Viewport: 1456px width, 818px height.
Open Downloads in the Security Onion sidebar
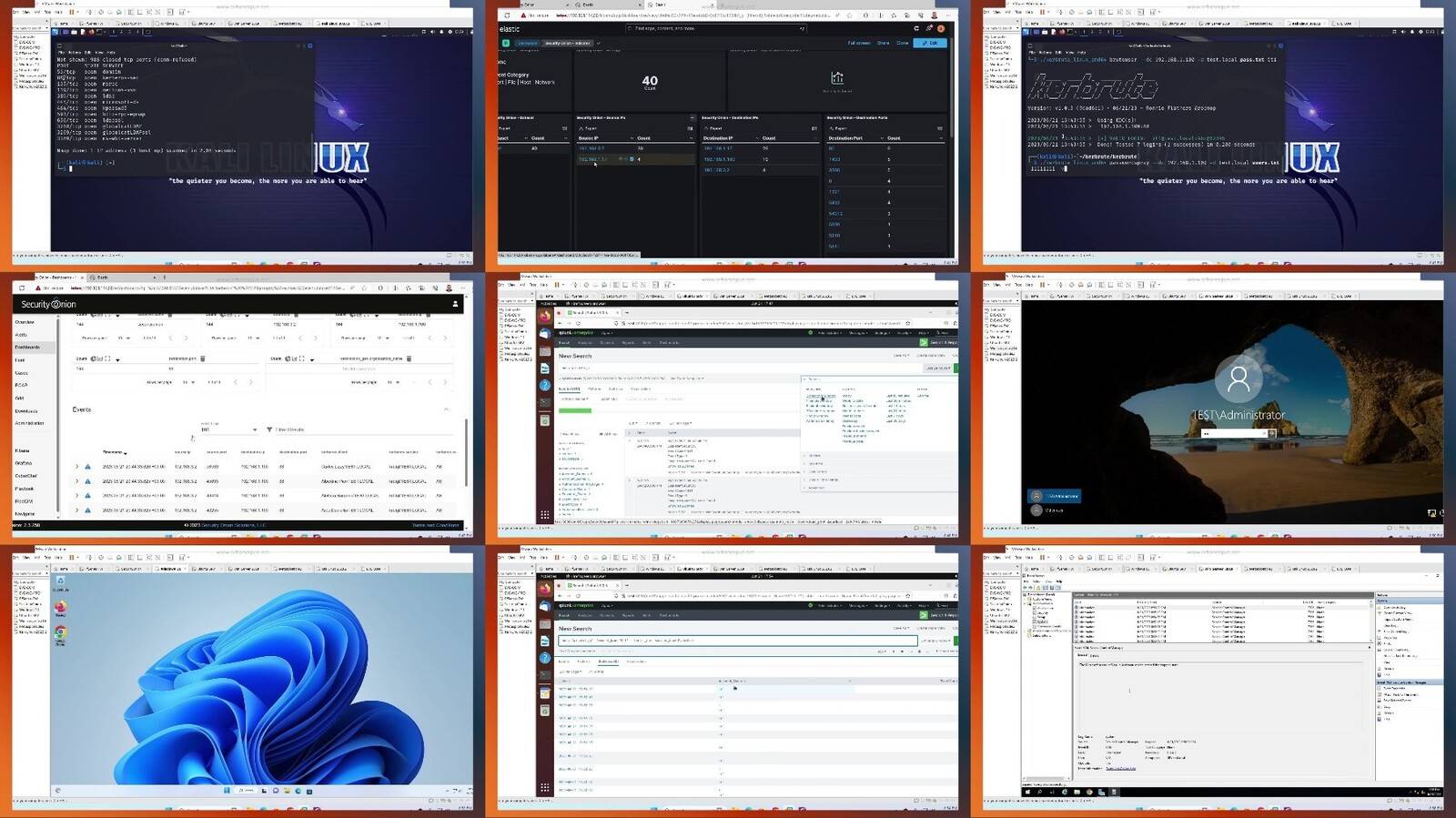[x=25, y=411]
